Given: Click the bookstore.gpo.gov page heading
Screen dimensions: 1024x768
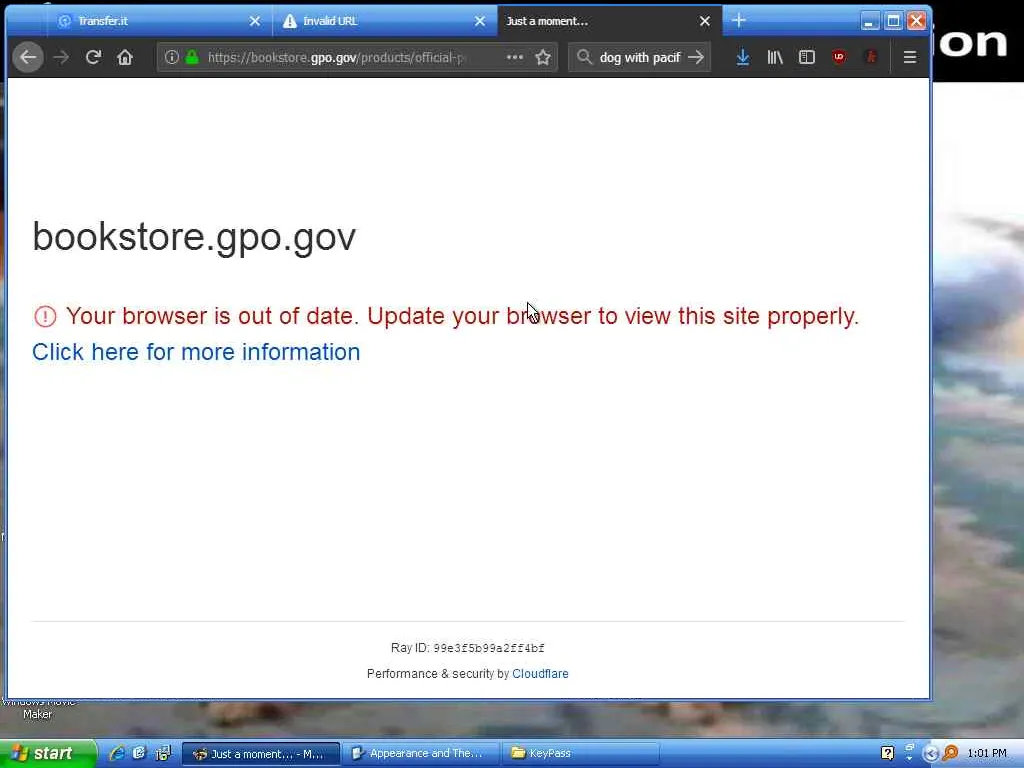Looking at the screenshot, I should click(x=194, y=236).
